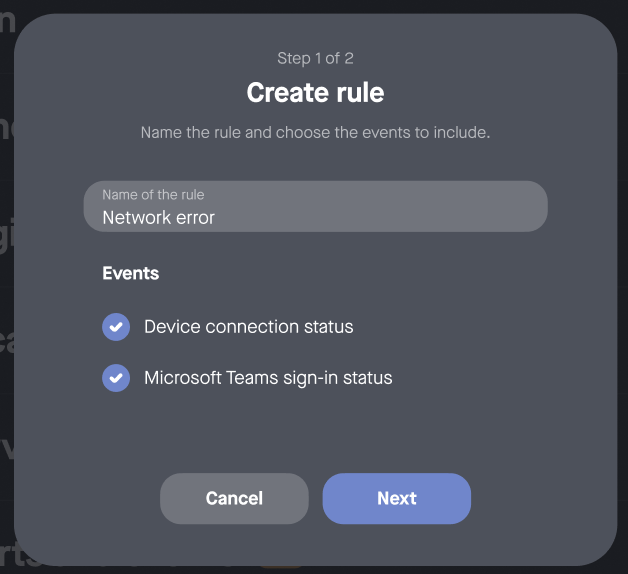This screenshot has width=628, height=574.
Task: Click the 'Events' section heading
Action: pos(131,273)
